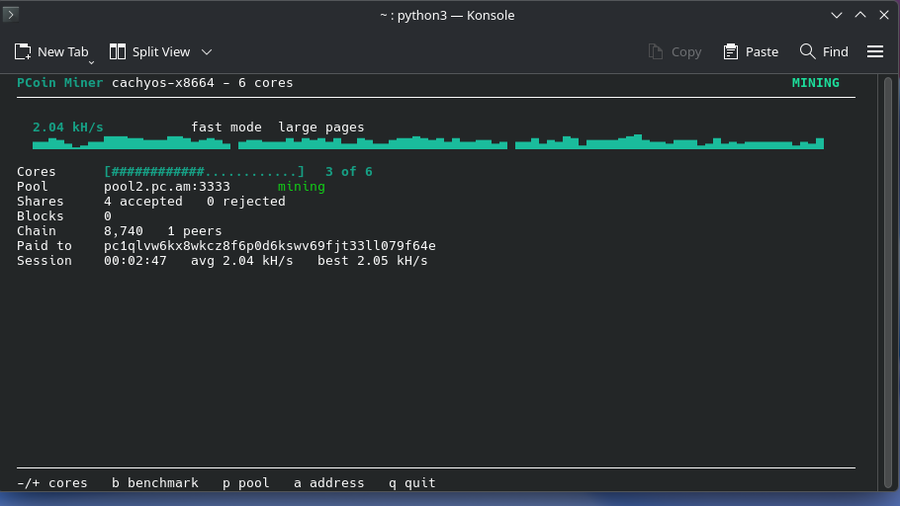
Task: Open the Find search tool
Action: [x=824, y=52]
